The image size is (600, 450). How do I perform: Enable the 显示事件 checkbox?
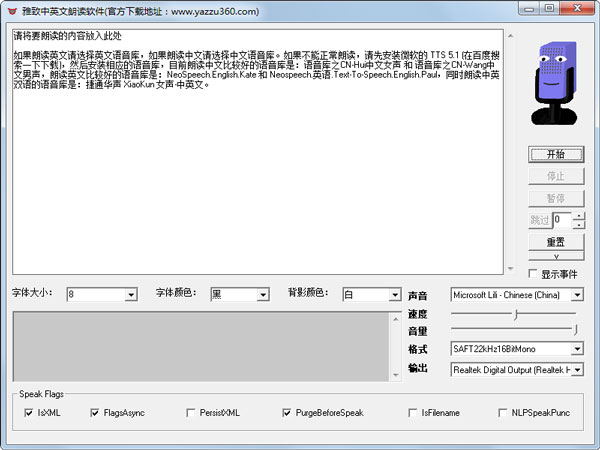click(533, 274)
